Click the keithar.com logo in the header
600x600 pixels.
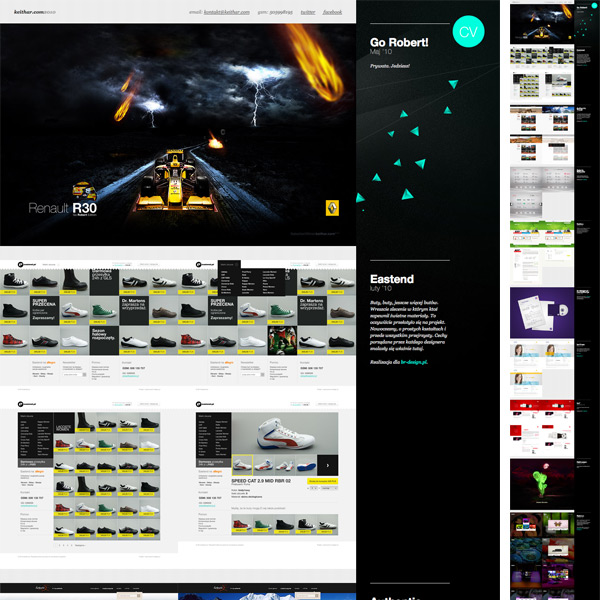coord(34,12)
